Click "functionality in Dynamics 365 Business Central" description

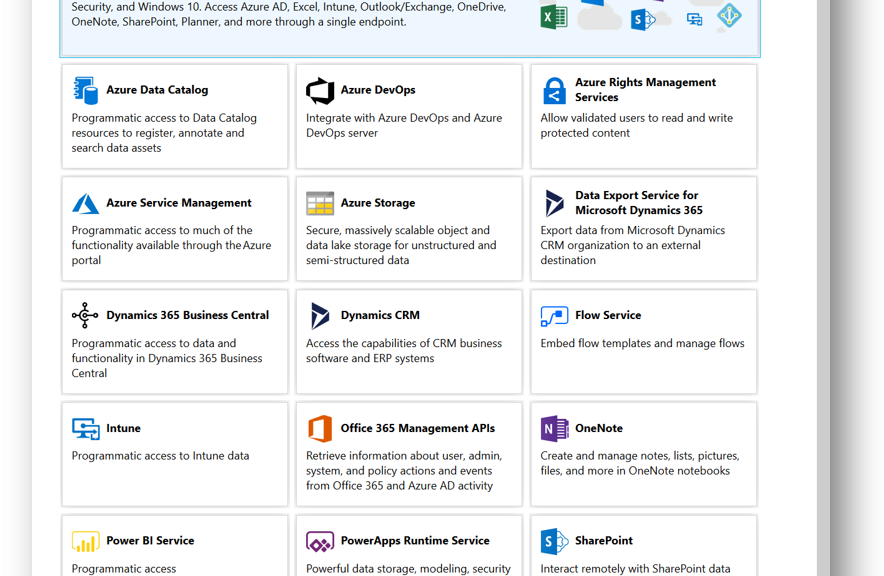[167, 358]
